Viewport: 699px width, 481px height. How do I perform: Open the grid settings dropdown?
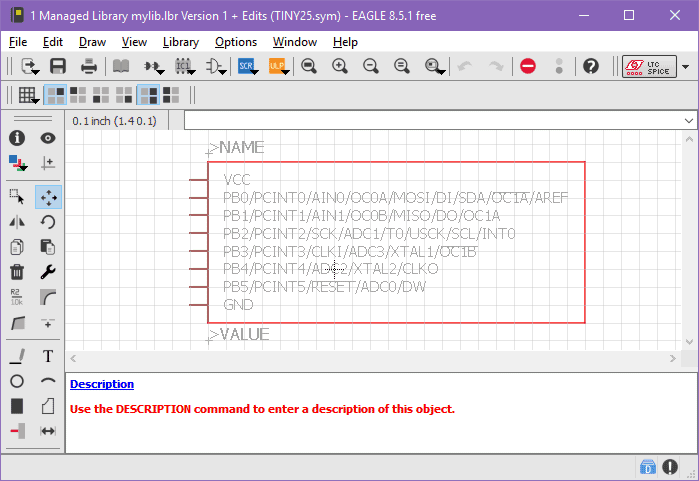[x=29, y=95]
